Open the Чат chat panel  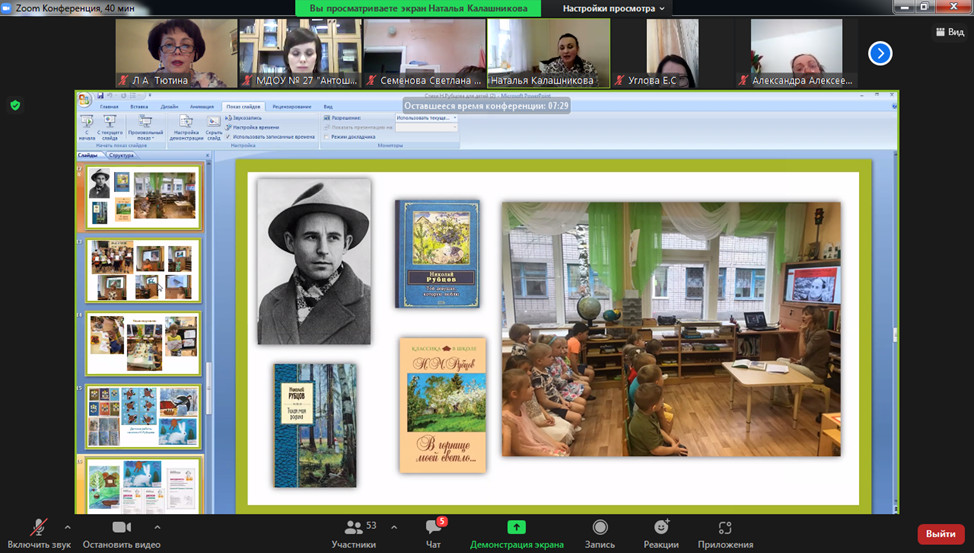click(432, 527)
